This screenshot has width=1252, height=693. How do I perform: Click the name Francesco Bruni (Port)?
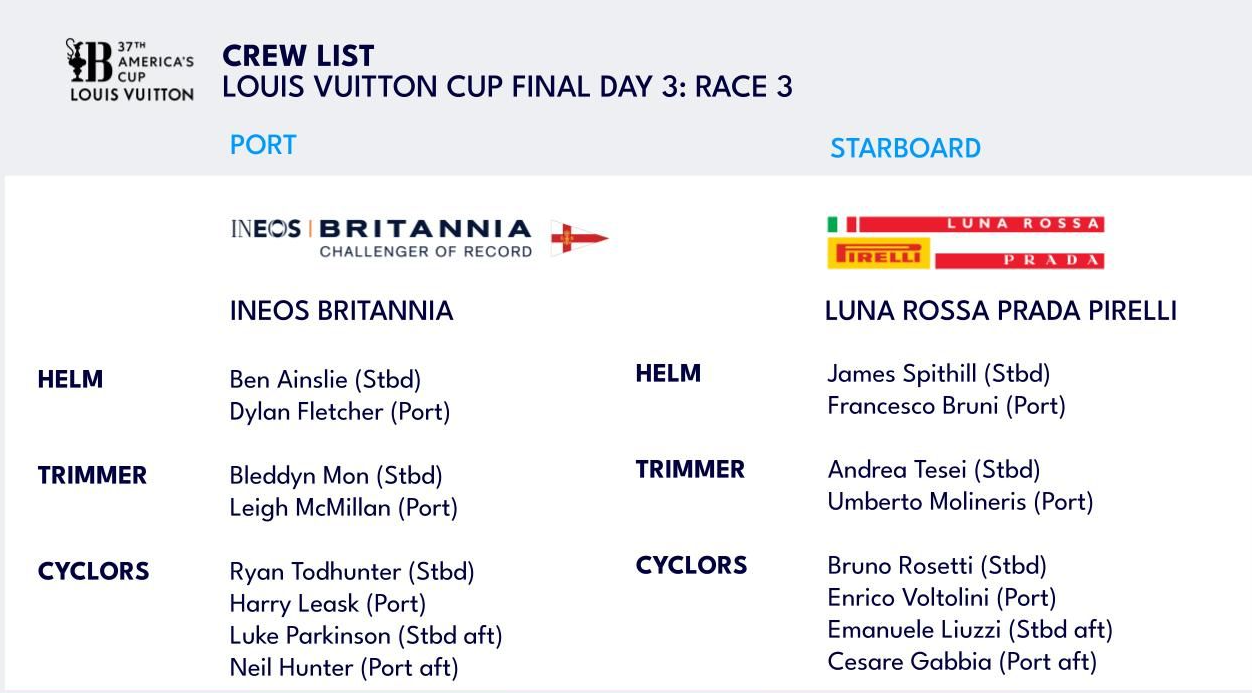(947, 406)
